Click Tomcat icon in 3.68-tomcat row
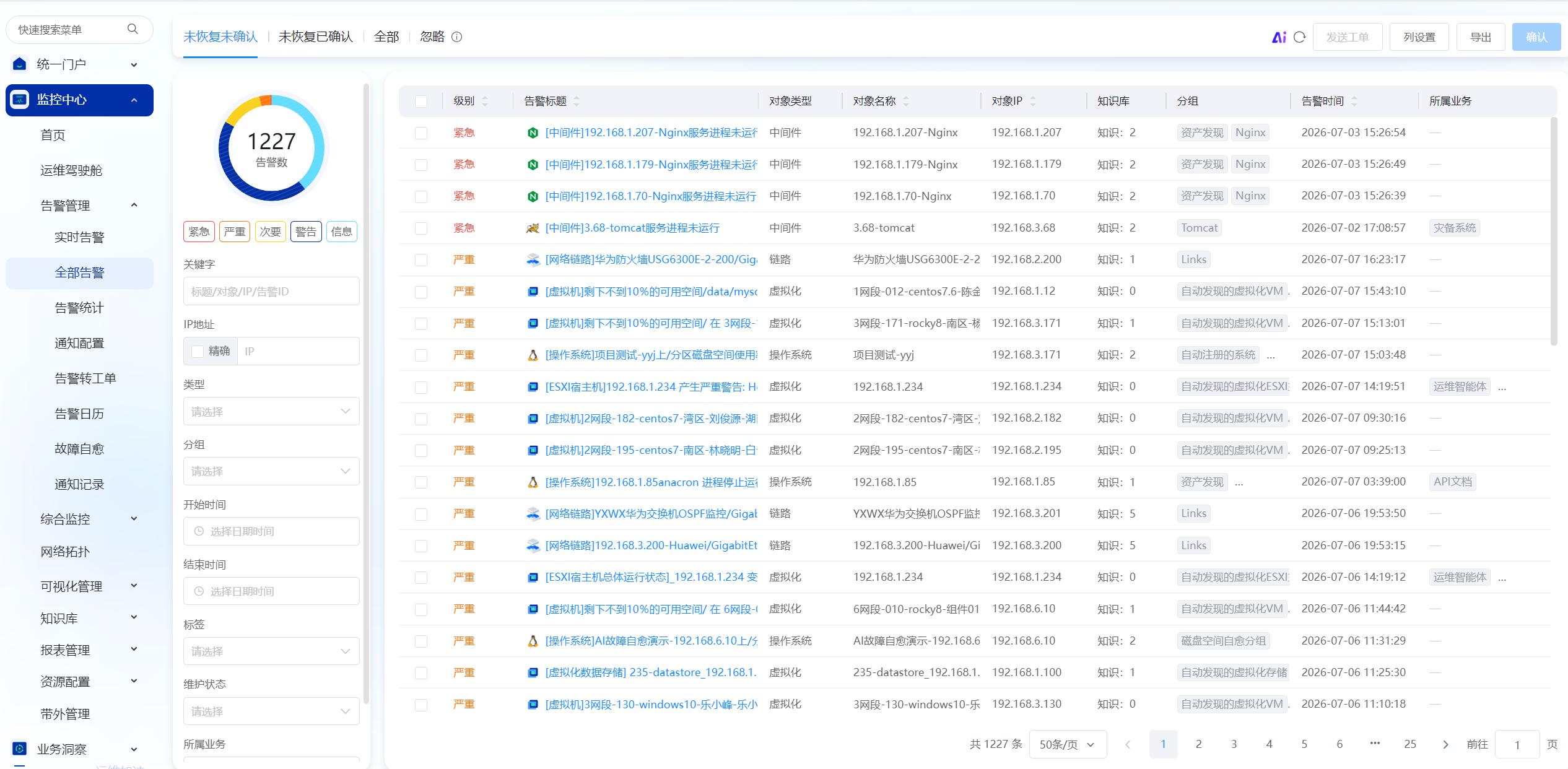Viewport: 1568px width, 769px height. click(533, 228)
